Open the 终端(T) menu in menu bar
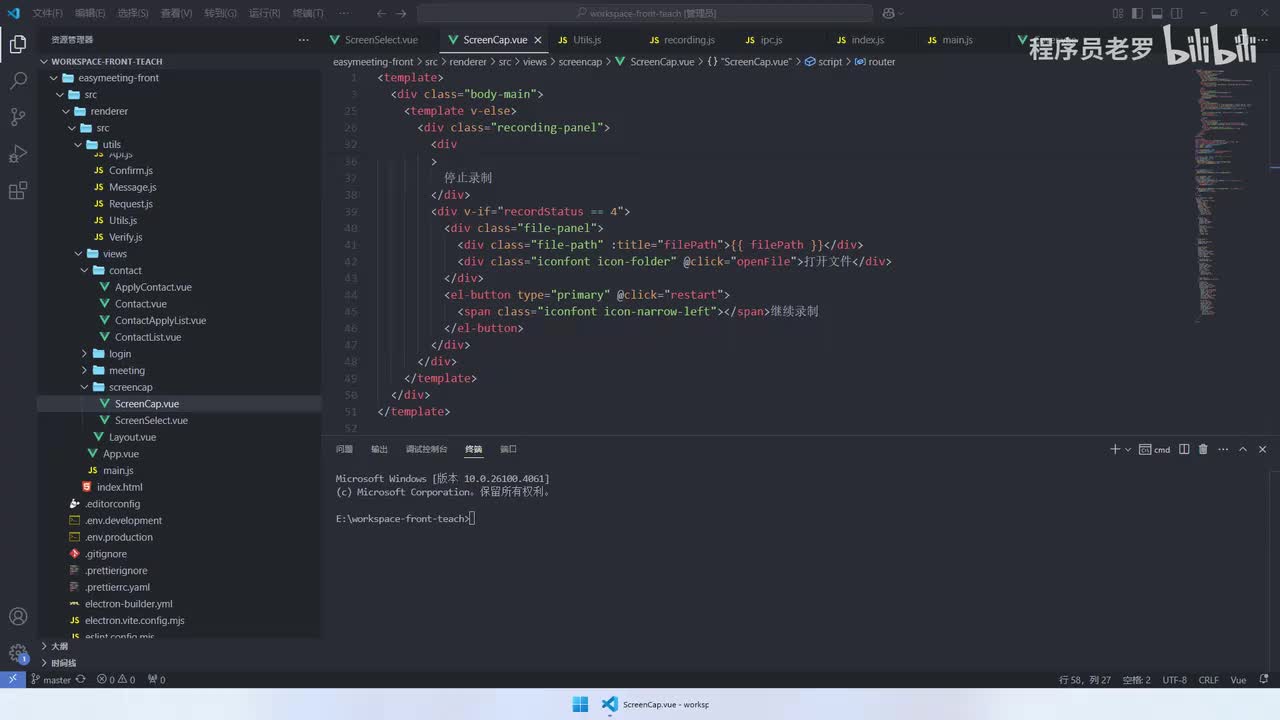The height and width of the screenshot is (720, 1280). [x=308, y=13]
